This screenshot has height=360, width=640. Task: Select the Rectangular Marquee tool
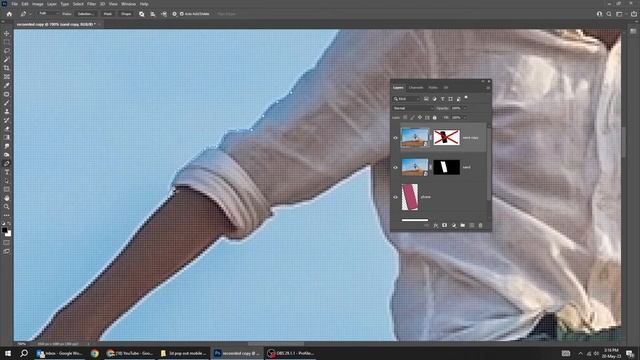pos(7,42)
